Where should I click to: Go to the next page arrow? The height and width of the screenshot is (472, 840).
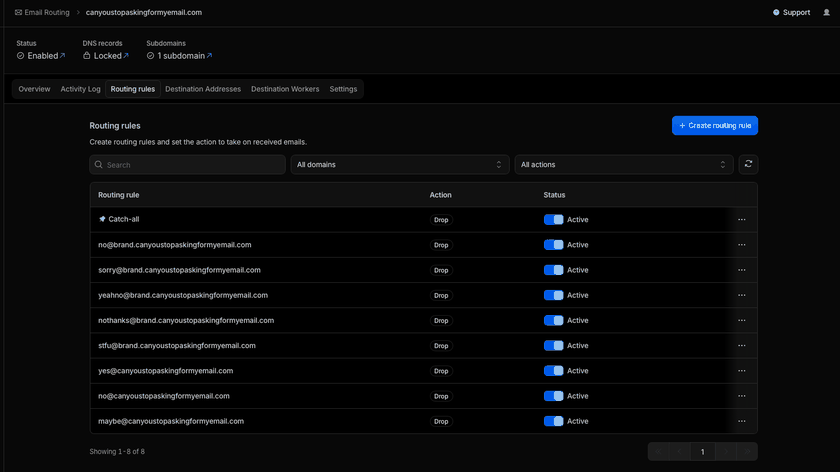click(726, 452)
